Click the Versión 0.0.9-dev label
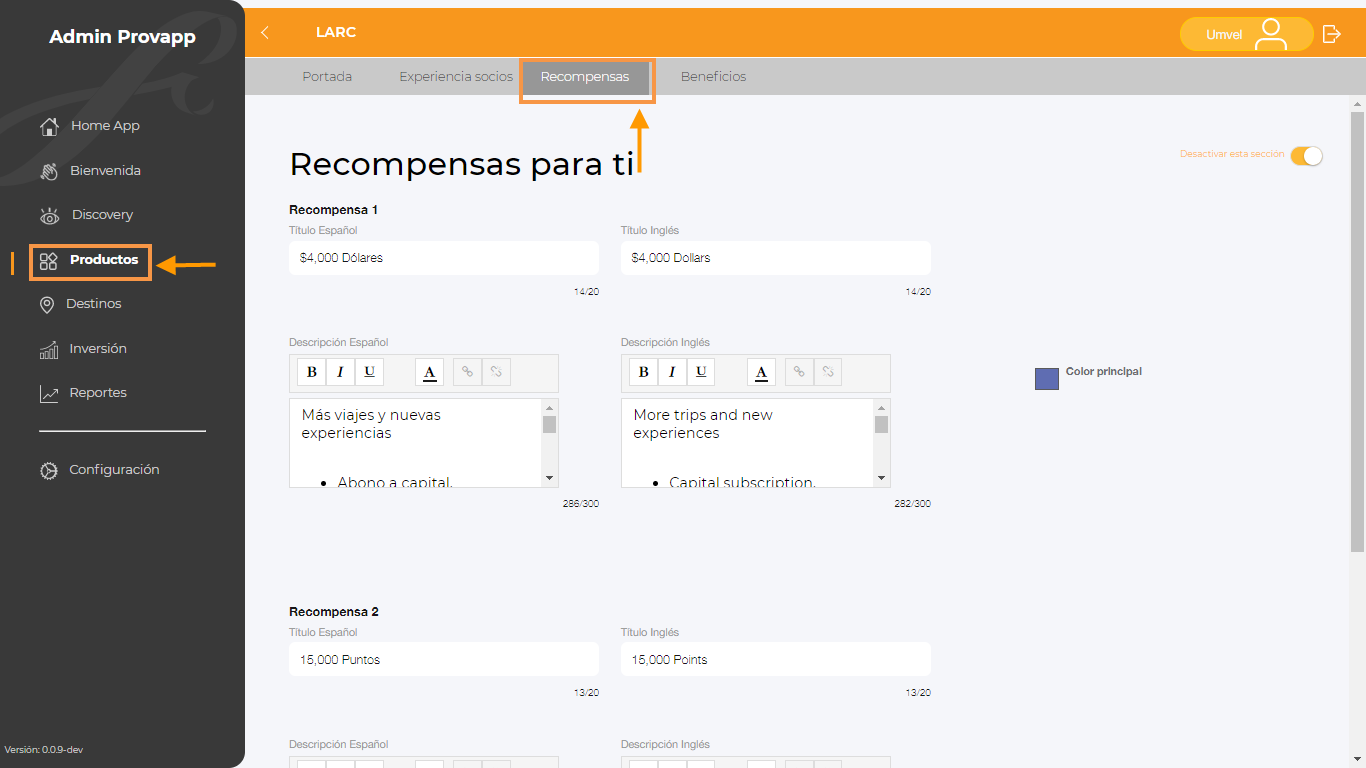This screenshot has height=768, width=1366. [44, 749]
